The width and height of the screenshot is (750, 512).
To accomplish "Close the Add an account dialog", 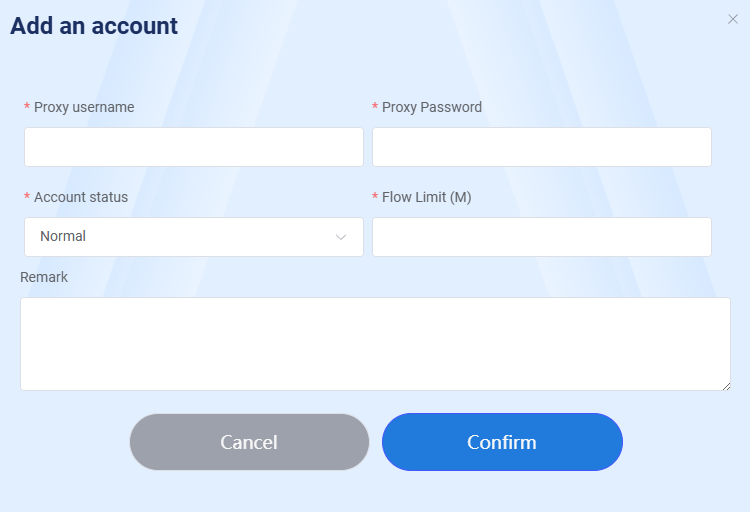I will click(732, 19).
